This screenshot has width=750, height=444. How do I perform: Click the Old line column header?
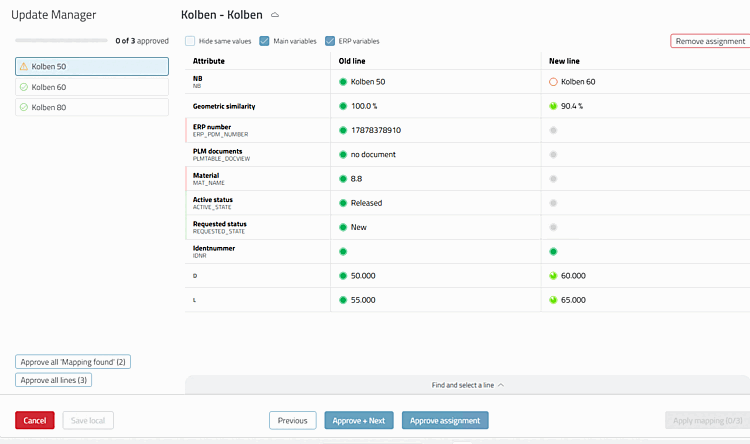tap(352, 61)
